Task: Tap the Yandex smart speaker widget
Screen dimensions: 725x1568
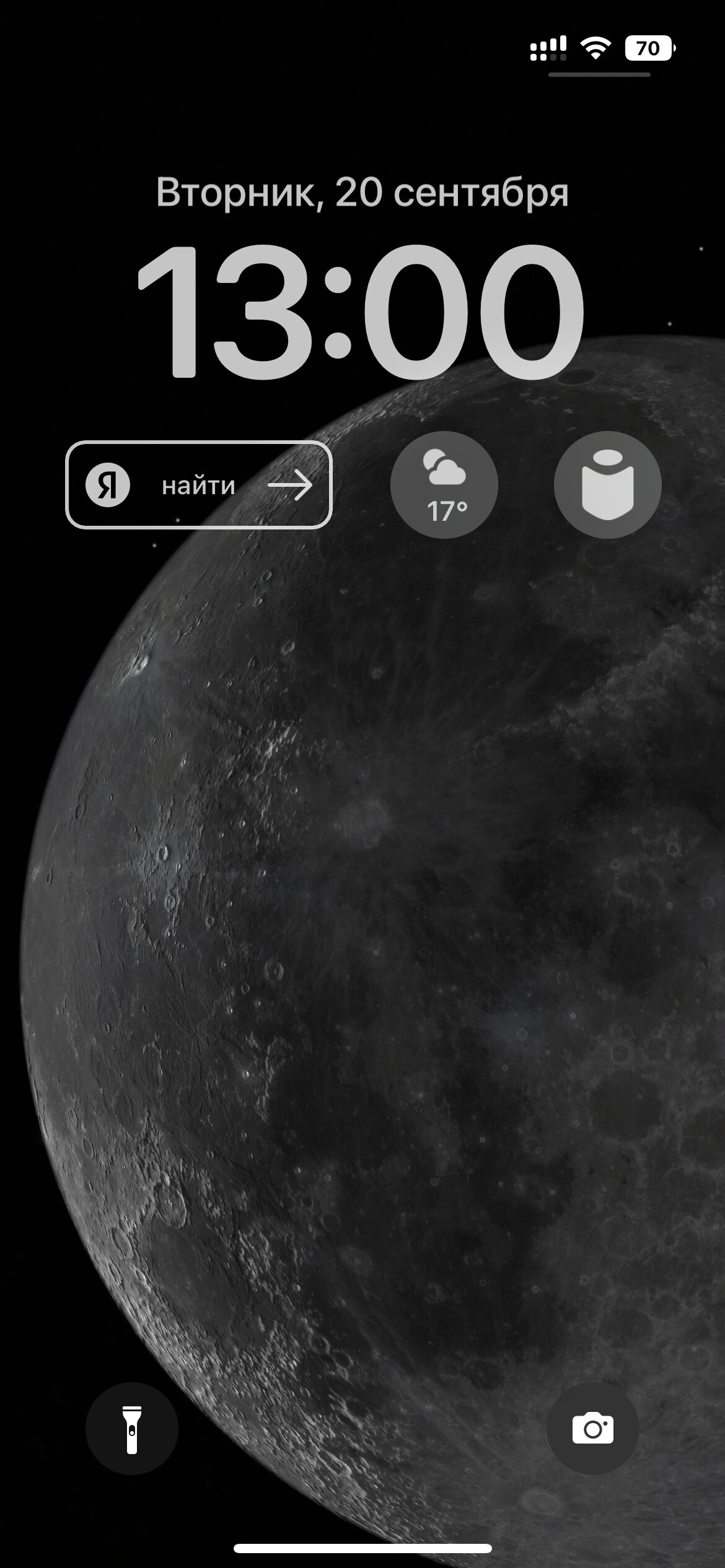Action: (607, 484)
